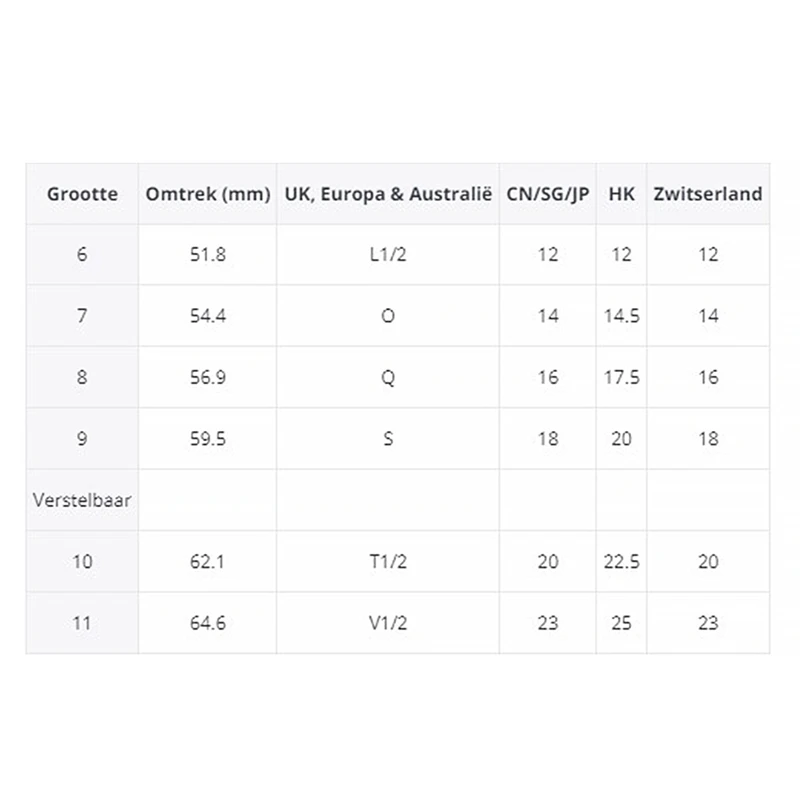Click the HK value 22.5

pos(621,562)
